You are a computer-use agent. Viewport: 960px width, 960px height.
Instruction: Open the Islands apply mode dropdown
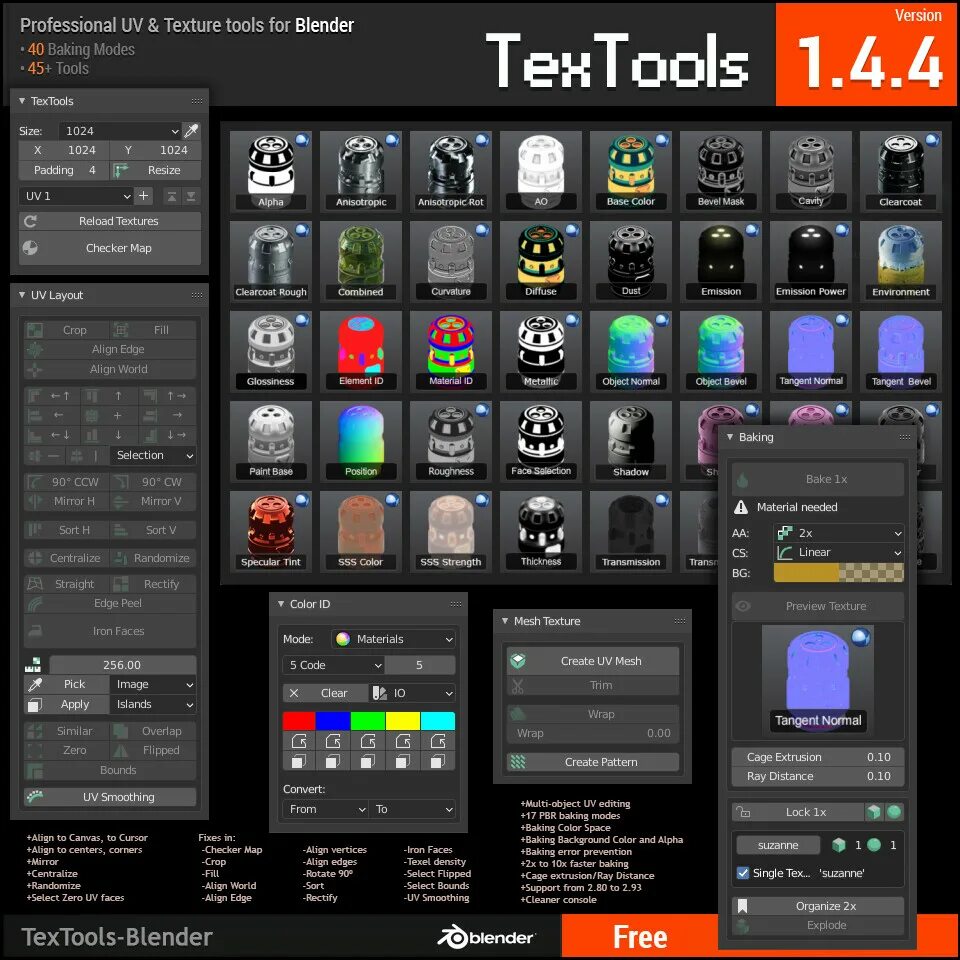(x=153, y=704)
